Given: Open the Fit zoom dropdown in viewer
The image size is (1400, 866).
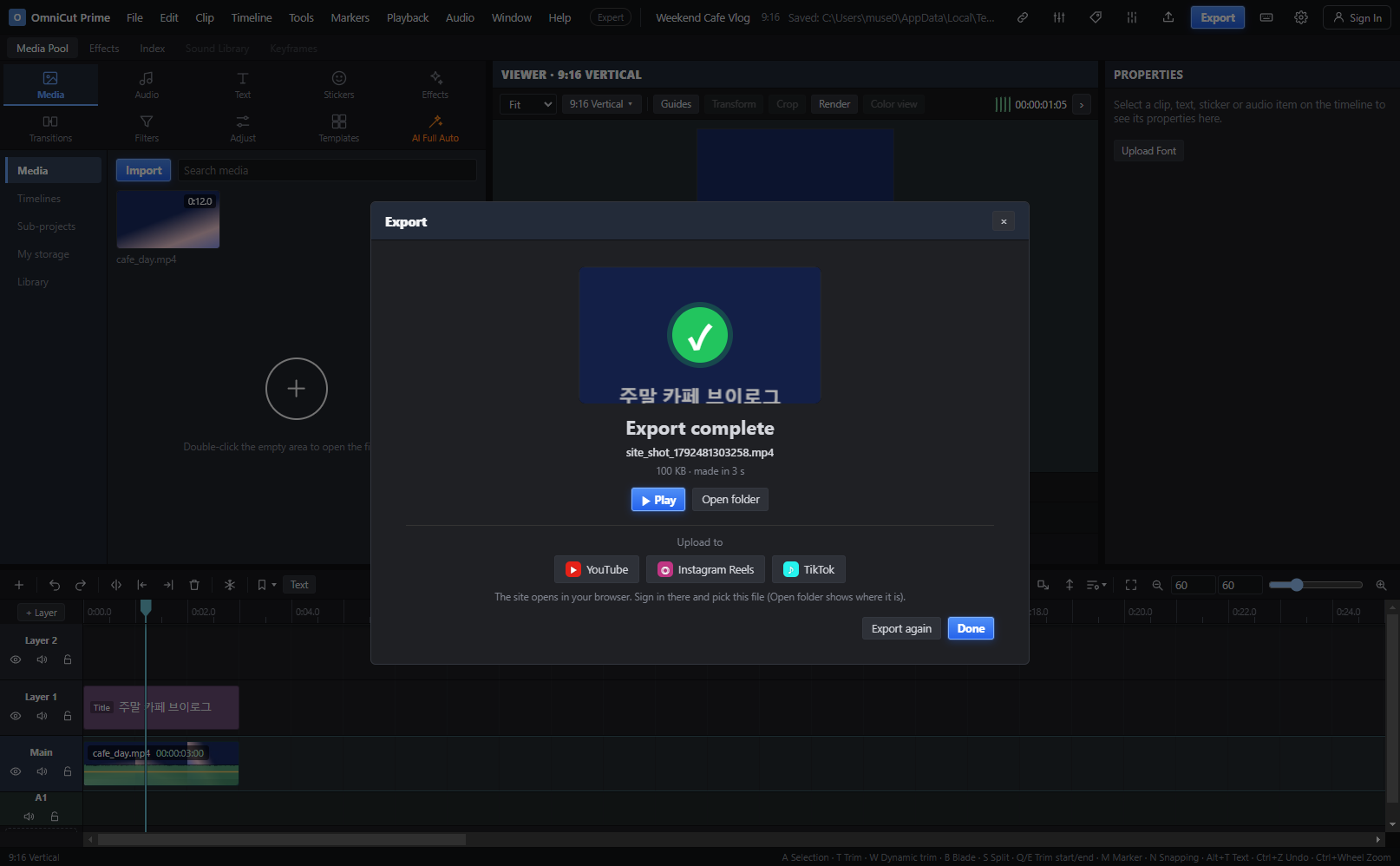Looking at the screenshot, I should point(528,104).
